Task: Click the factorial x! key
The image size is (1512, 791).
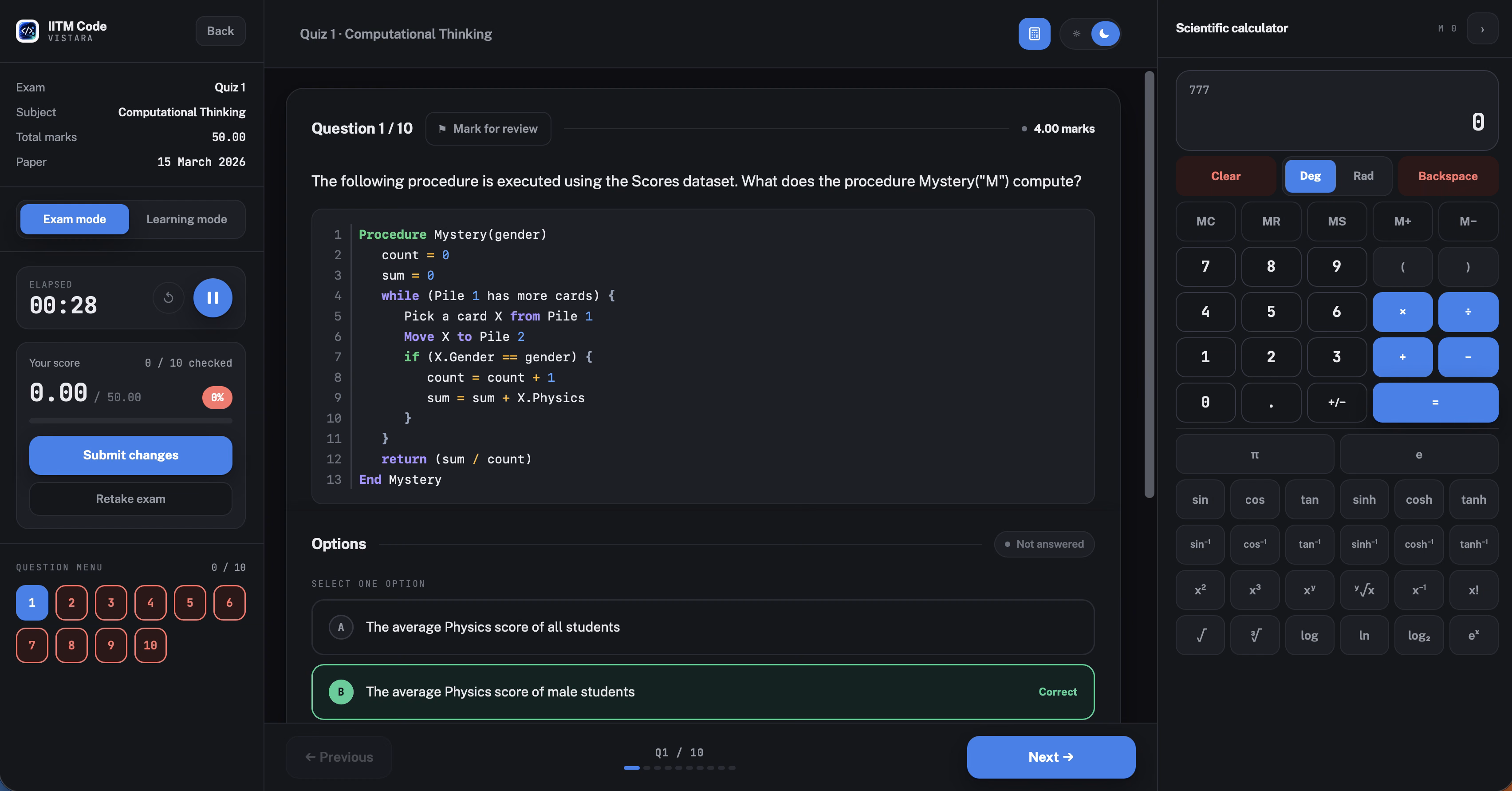Action: point(1473,590)
